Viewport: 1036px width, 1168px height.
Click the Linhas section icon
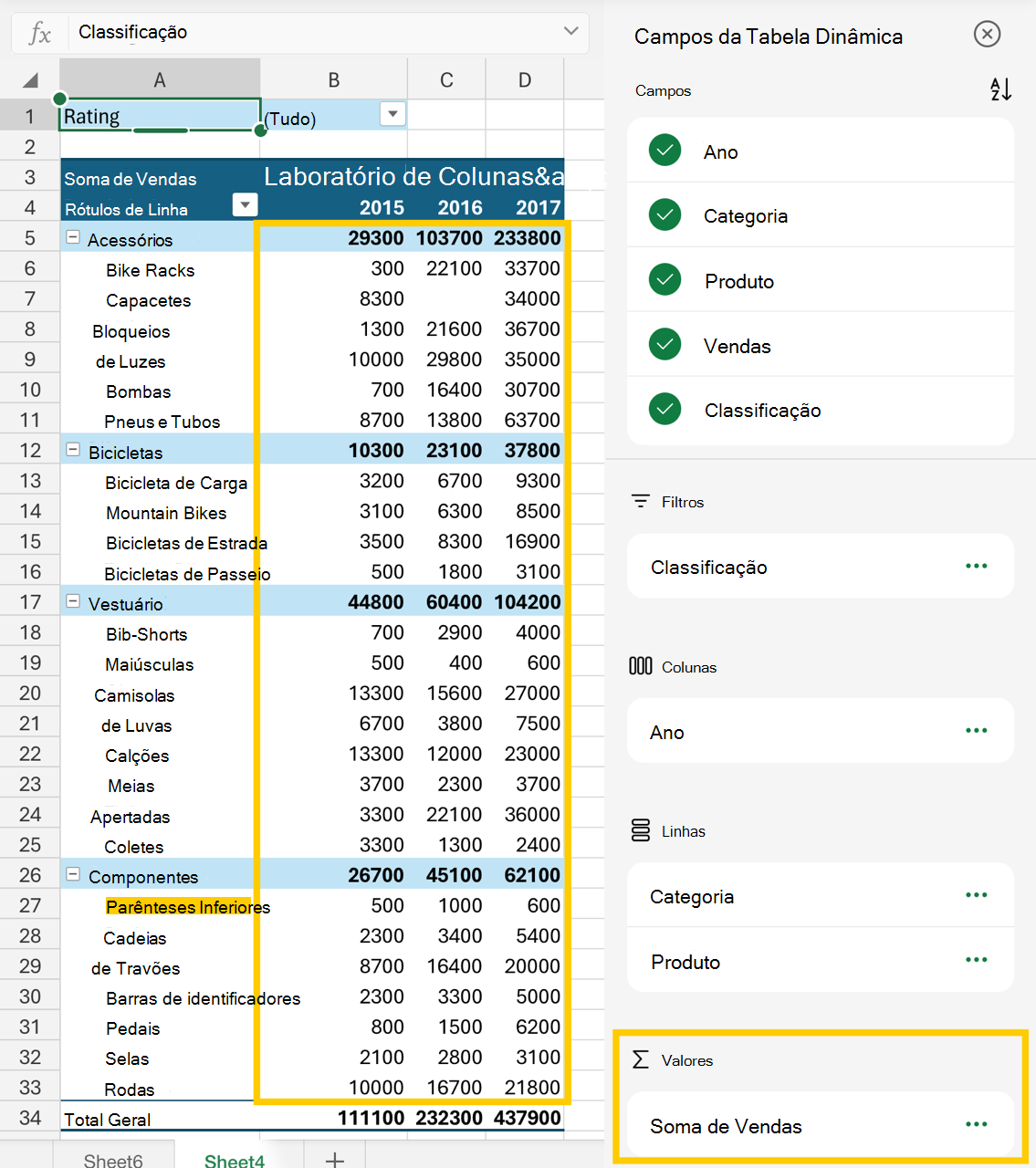[x=641, y=830]
